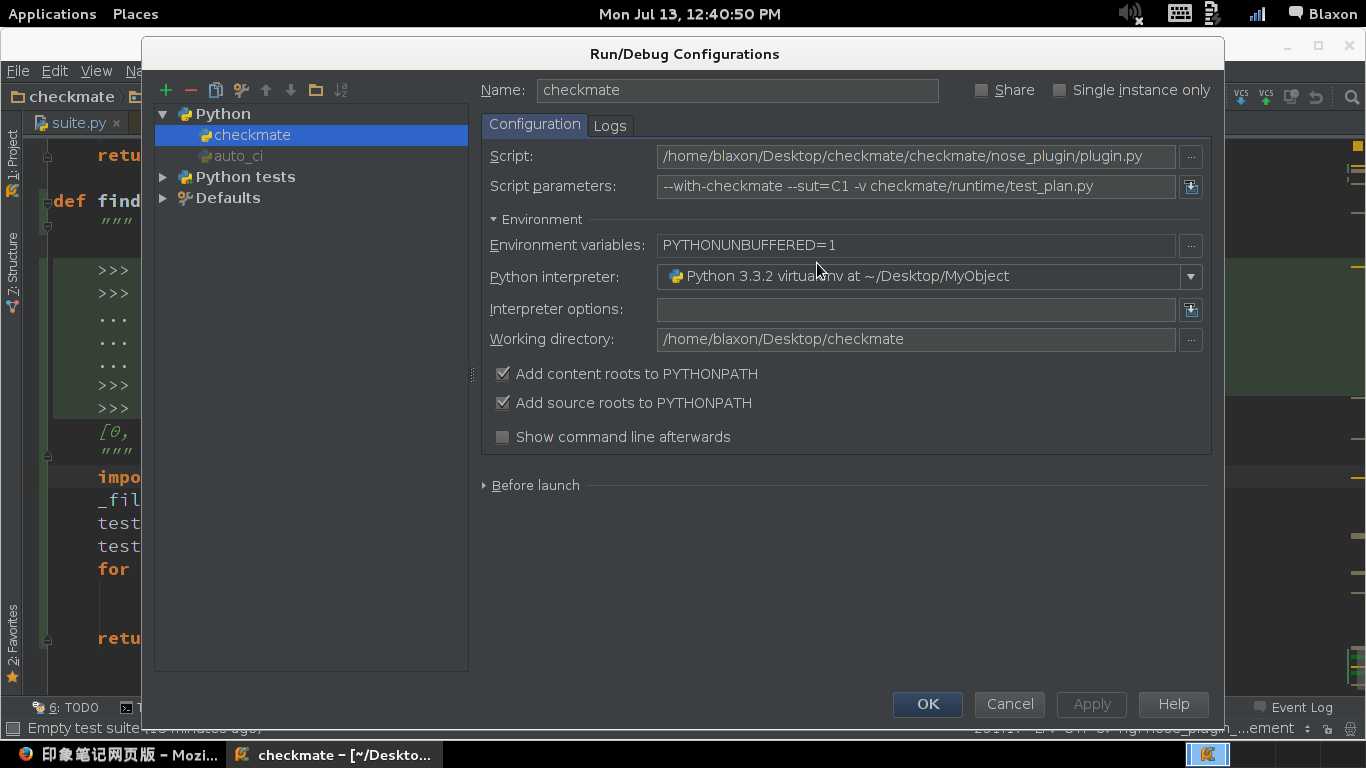Open the Places menu

pyautogui.click(x=135, y=14)
